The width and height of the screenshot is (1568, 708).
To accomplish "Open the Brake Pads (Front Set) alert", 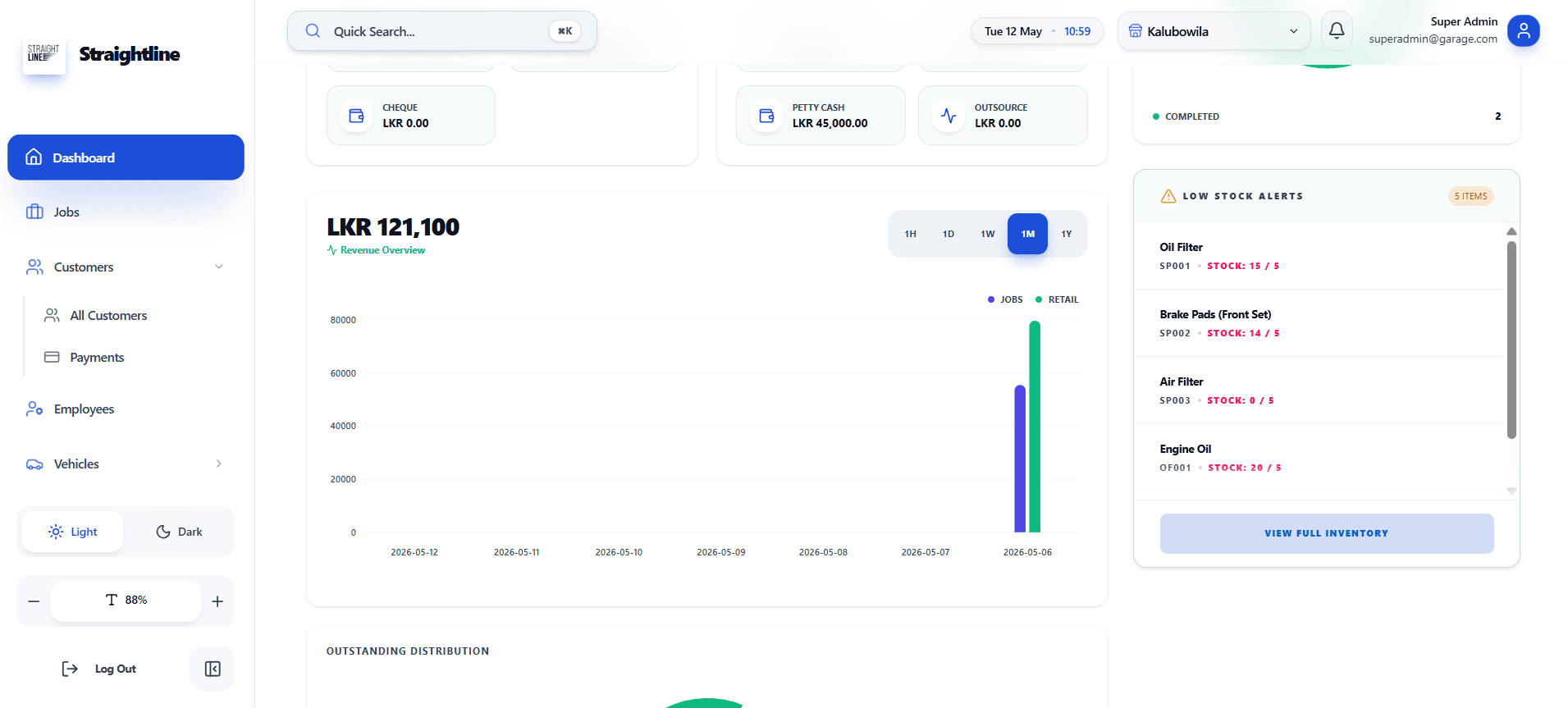I will pos(1319,323).
